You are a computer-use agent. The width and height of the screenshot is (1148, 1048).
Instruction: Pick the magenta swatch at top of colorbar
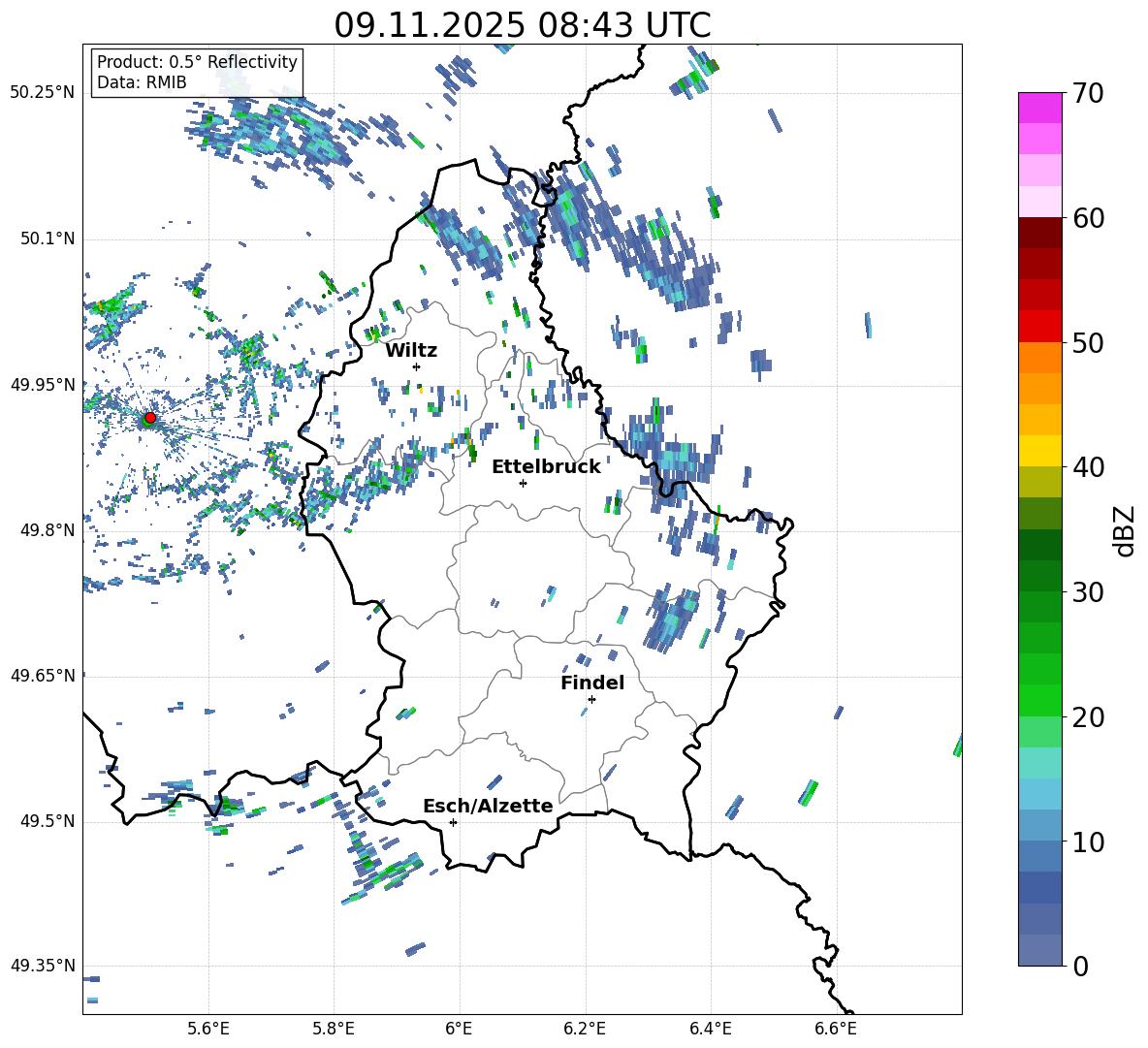click(1040, 108)
